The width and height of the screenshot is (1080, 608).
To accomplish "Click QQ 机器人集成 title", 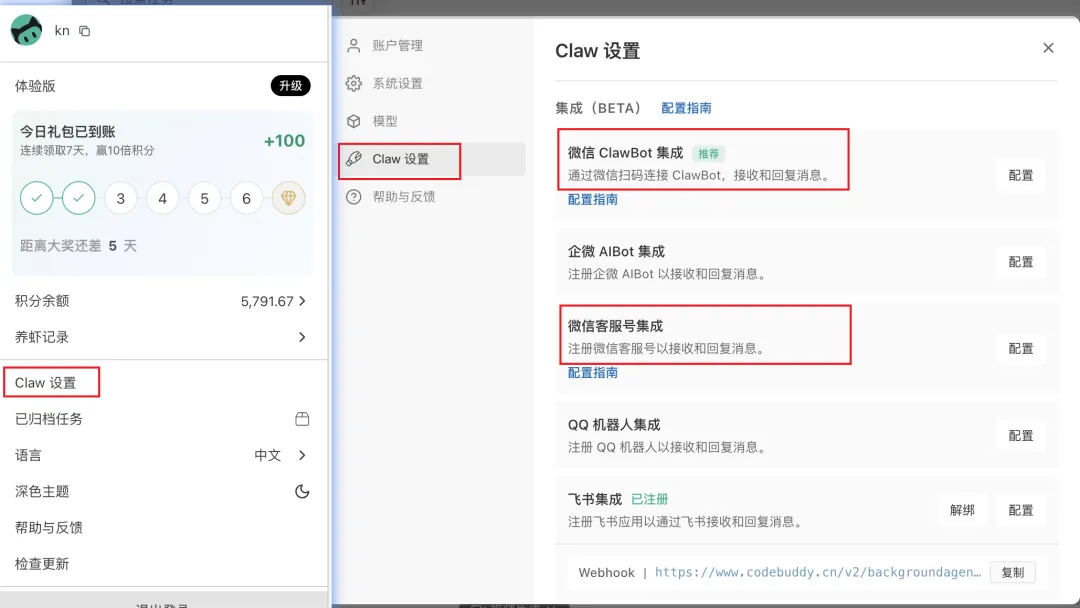I will 614,425.
